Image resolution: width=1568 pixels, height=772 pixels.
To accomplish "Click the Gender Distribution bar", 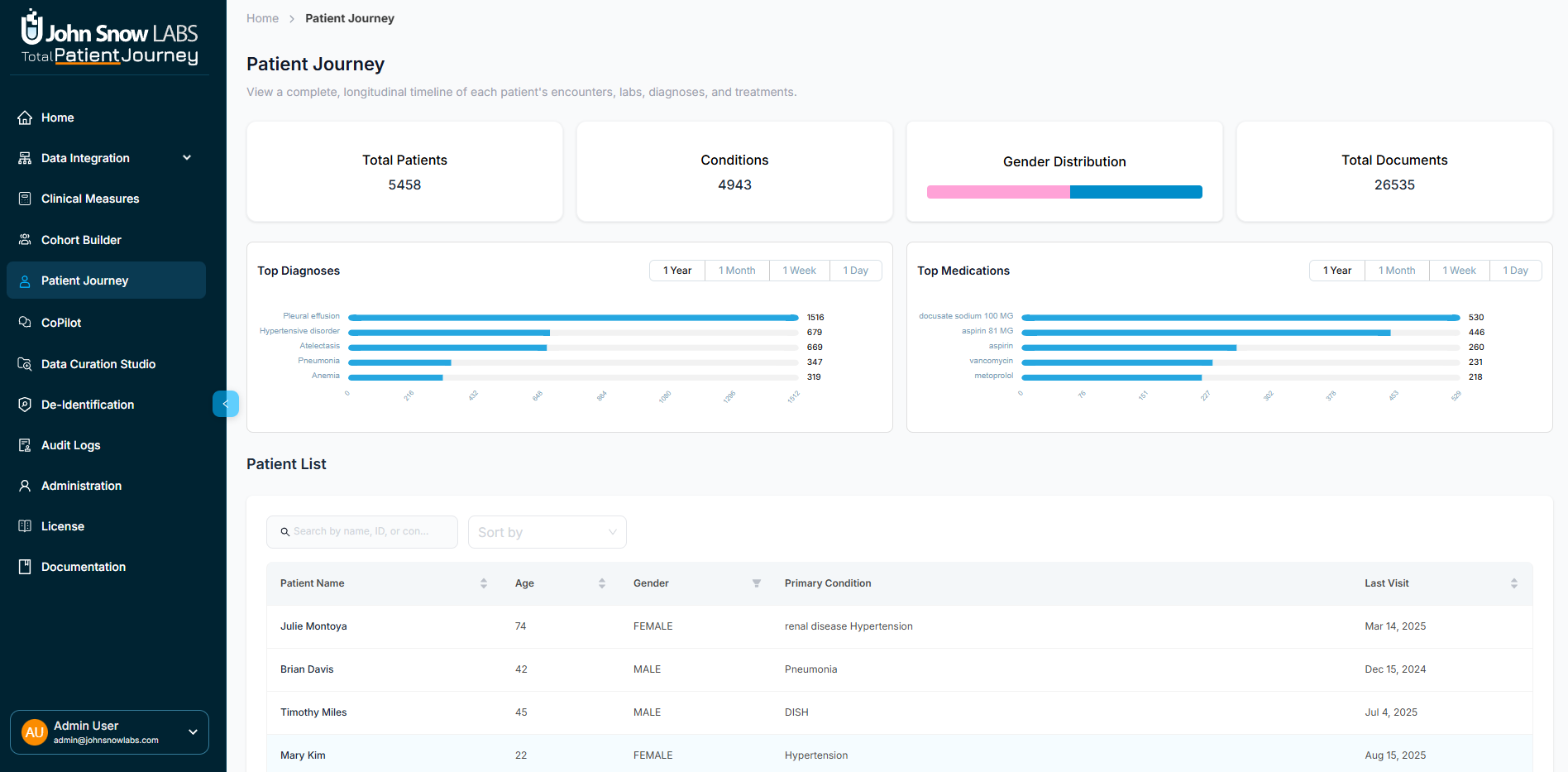I will [1064, 191].
